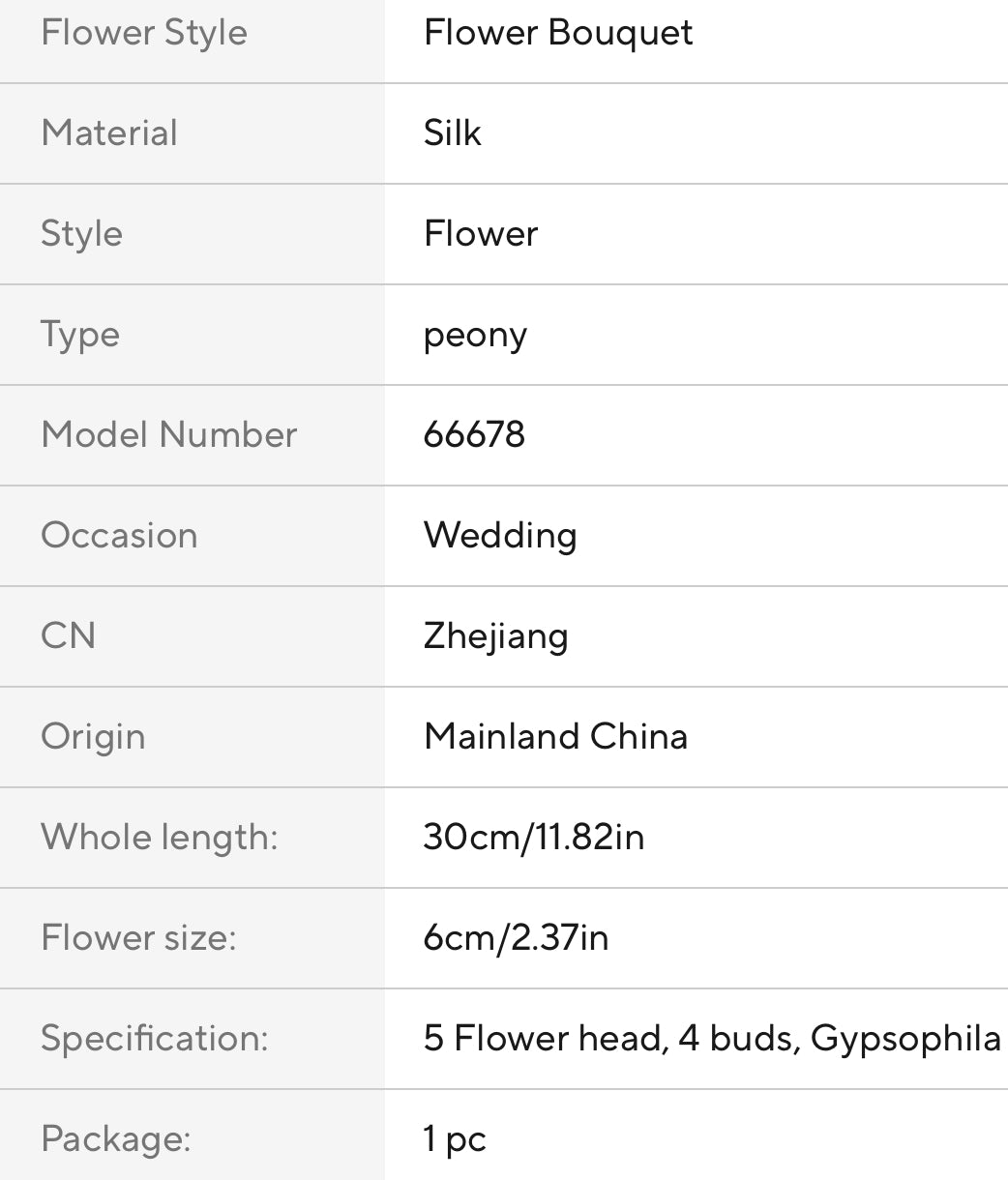Select the "1 pc" package value
The width and height of the screenshot is (1008, 1180).
(455, 1139)
